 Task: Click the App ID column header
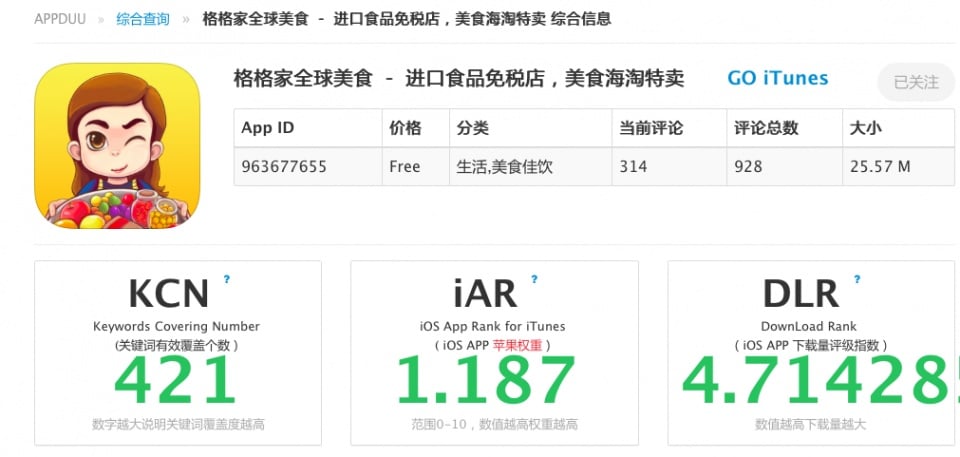click(268, 129)
